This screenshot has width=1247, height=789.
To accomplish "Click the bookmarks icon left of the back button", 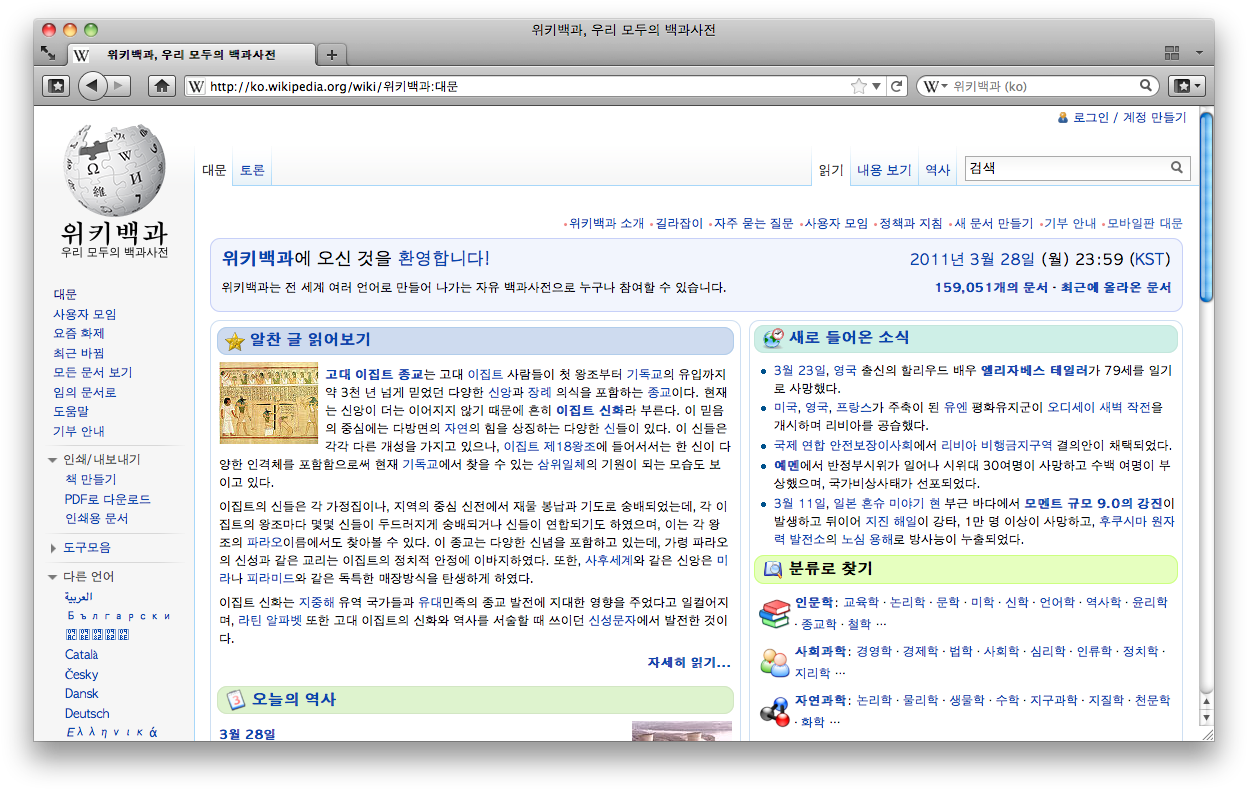I will pyautogui.click(x=56, y=86).
